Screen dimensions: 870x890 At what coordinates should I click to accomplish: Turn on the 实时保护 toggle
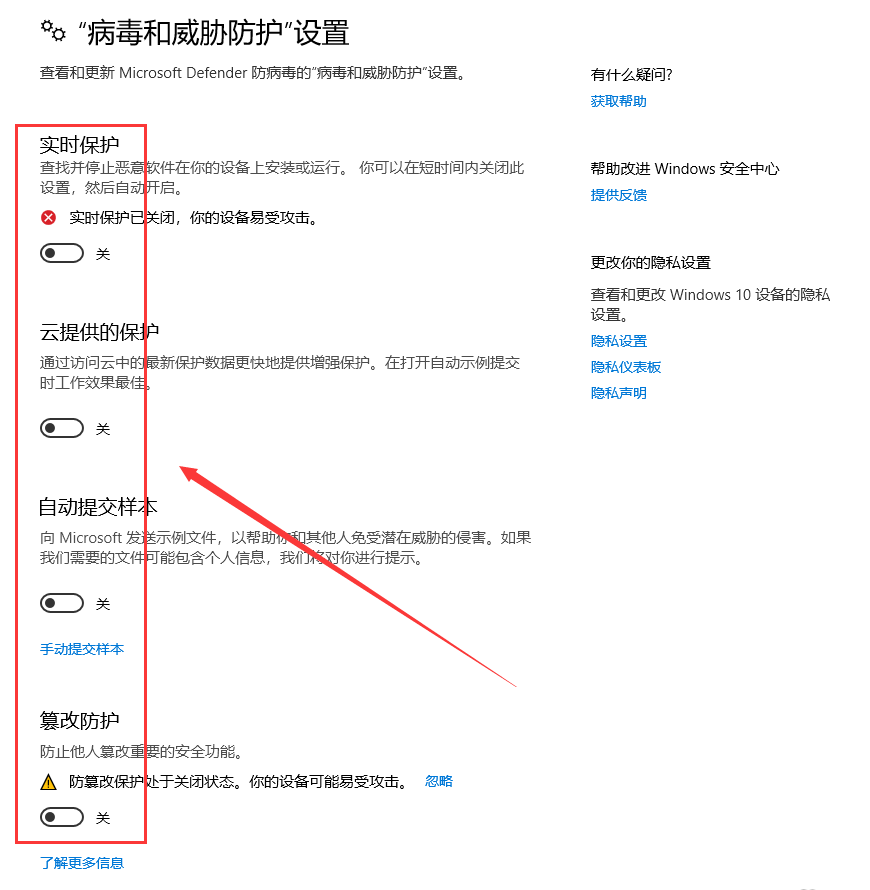click(x=62, y=253)
